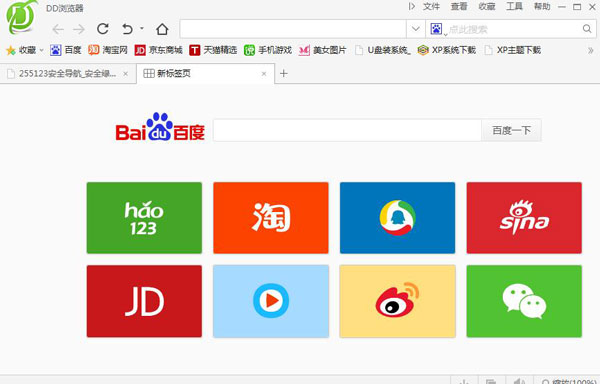Open the Tencent QQ blue tile
Image resolution: width=600 pixels, height=384 pixels.
398,218
